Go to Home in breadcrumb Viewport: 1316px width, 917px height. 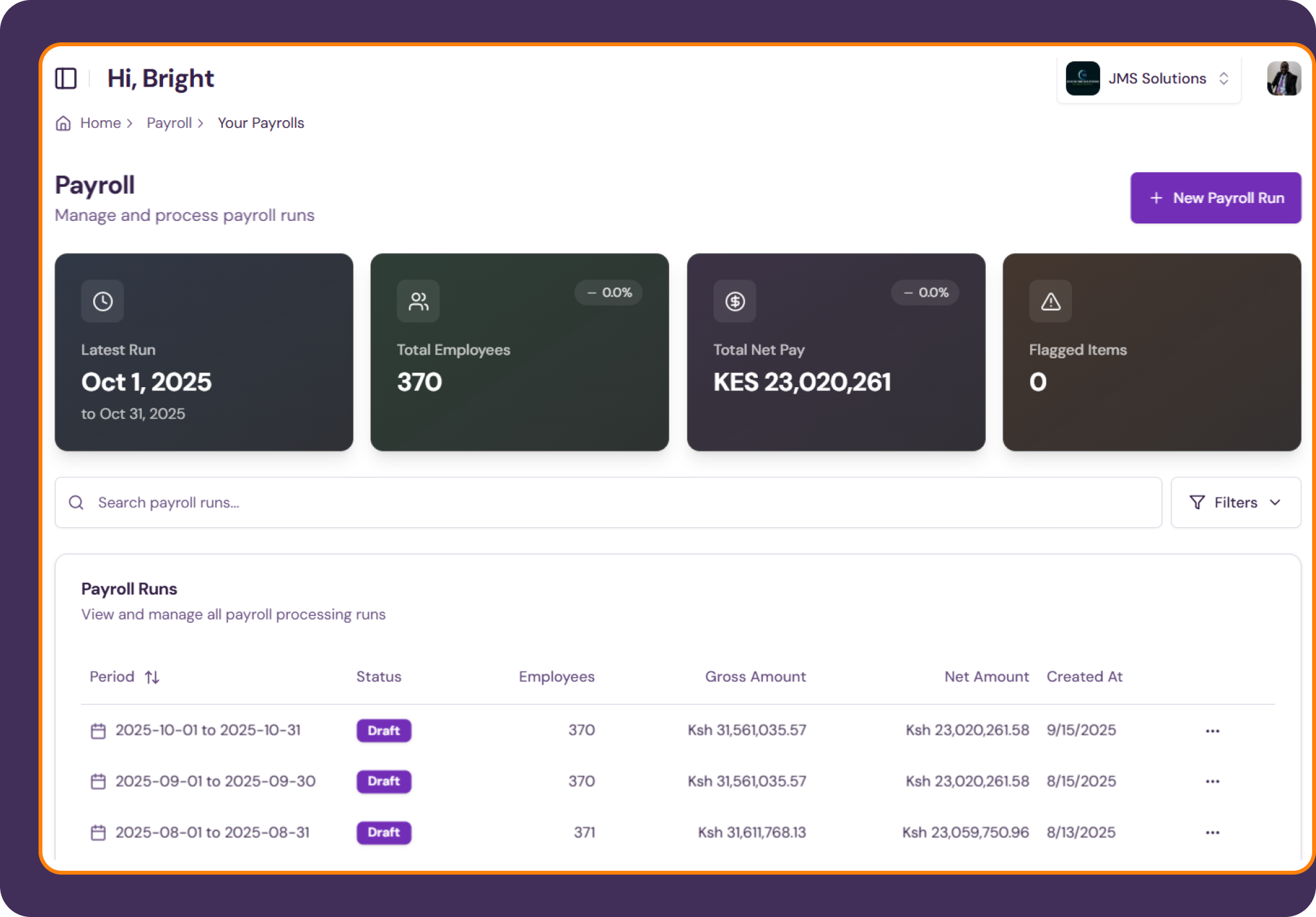(x=100, y=123)
